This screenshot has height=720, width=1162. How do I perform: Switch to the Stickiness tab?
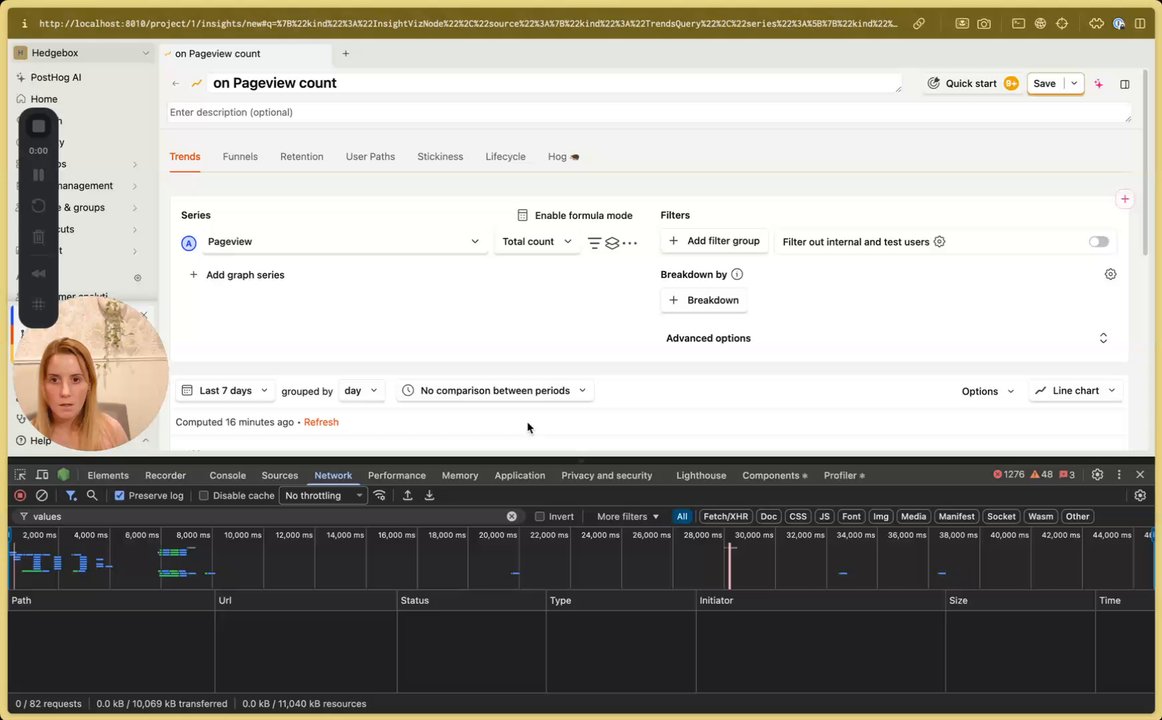(439, 156)
